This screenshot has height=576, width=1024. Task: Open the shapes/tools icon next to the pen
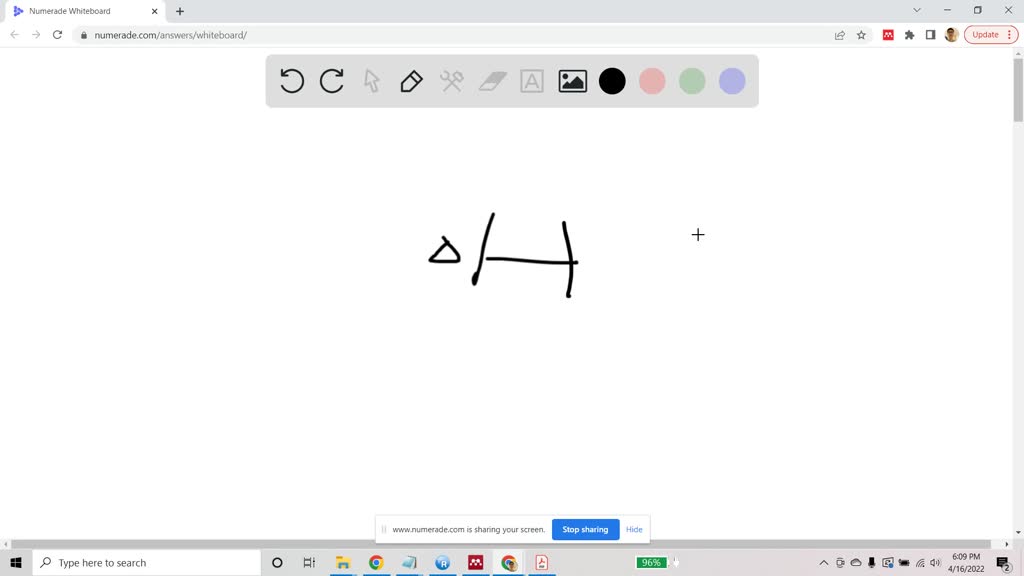(451, 81)
